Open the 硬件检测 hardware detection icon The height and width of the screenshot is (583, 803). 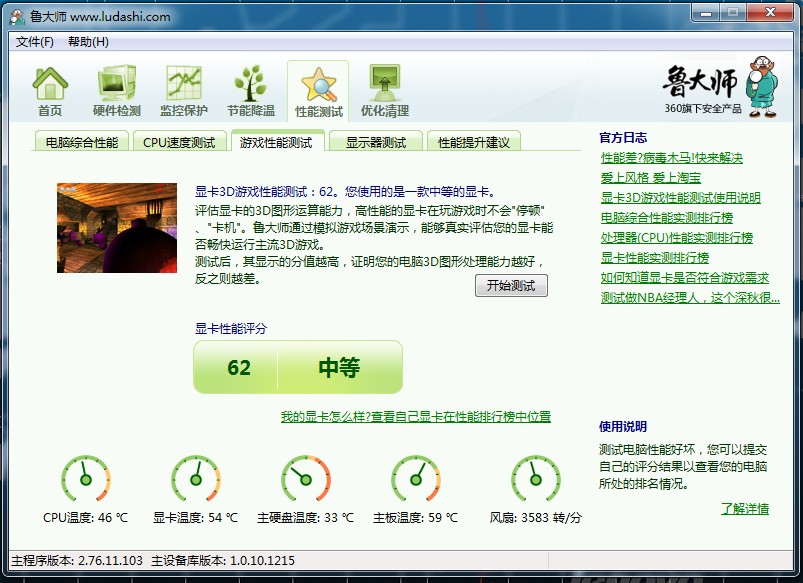[117, 91]
